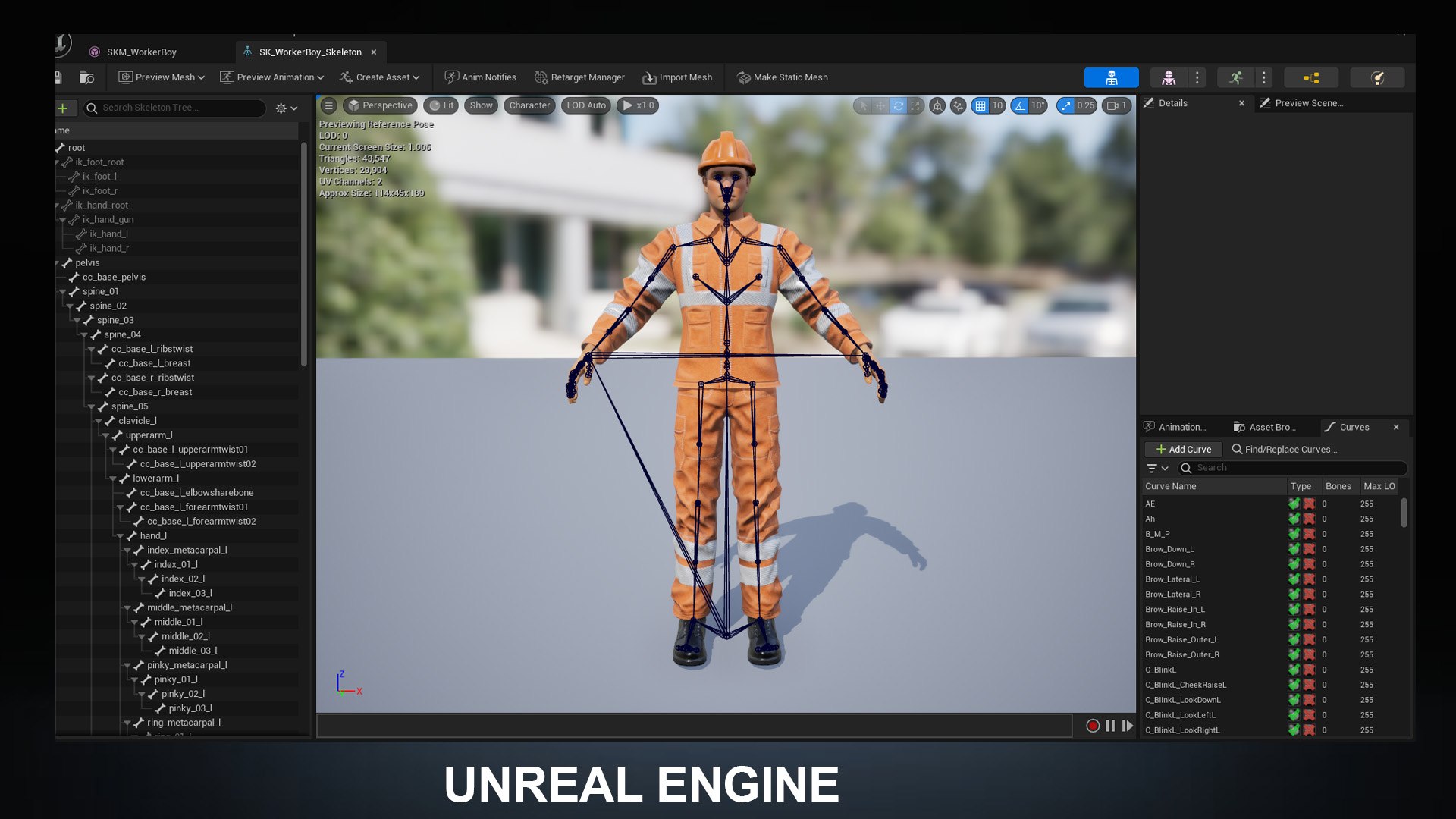Click the add bone plus icon
Viewport: 1456px width, 819px height.
(62, 108)
